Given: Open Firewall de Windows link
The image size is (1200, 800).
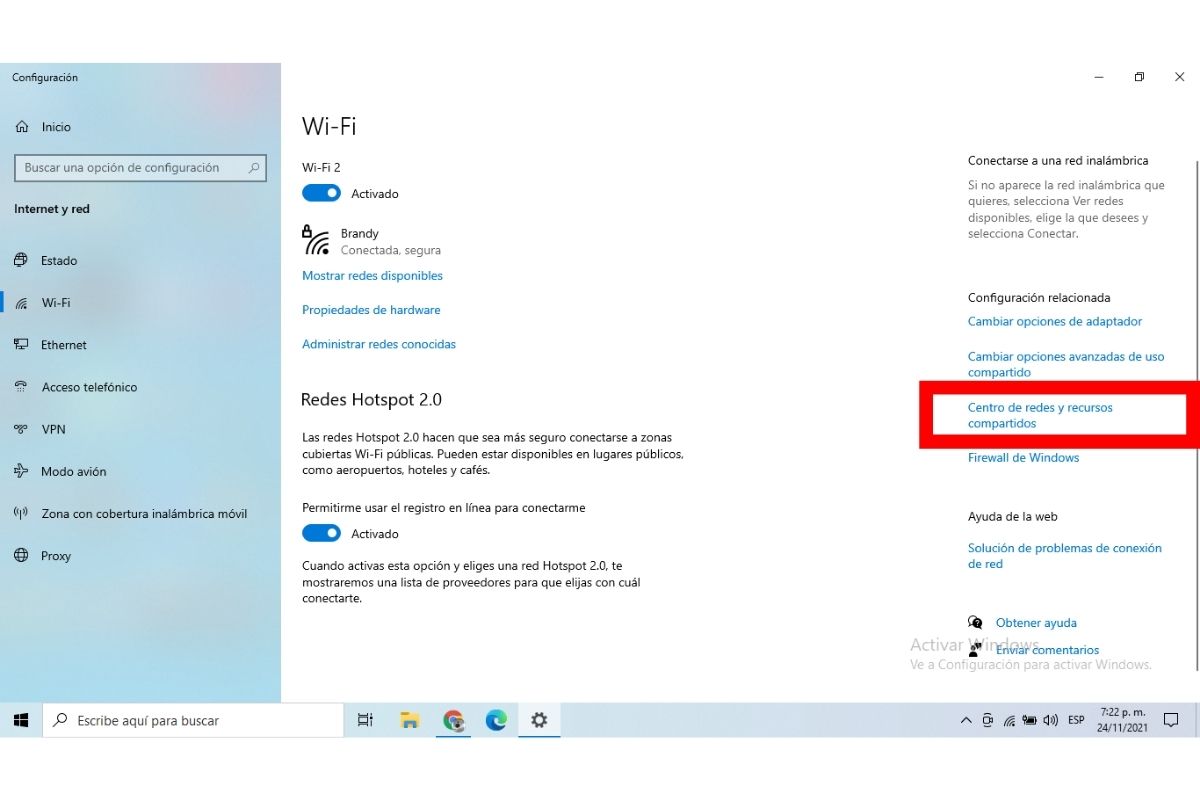Looking at the screenshot, I should pos(1024,458).
